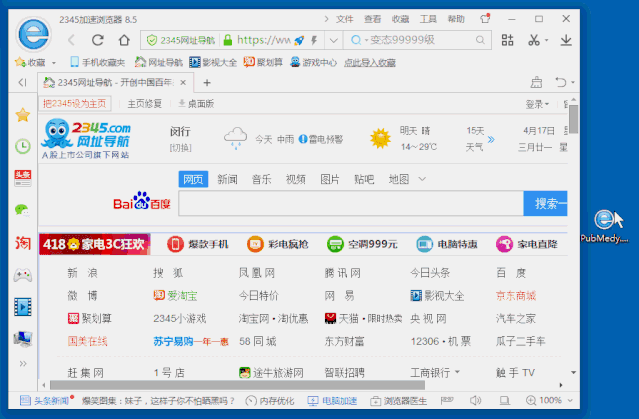Reload the page with refresh icon
Viewport: 639px width, 419px height.
[x=98, y=40]
